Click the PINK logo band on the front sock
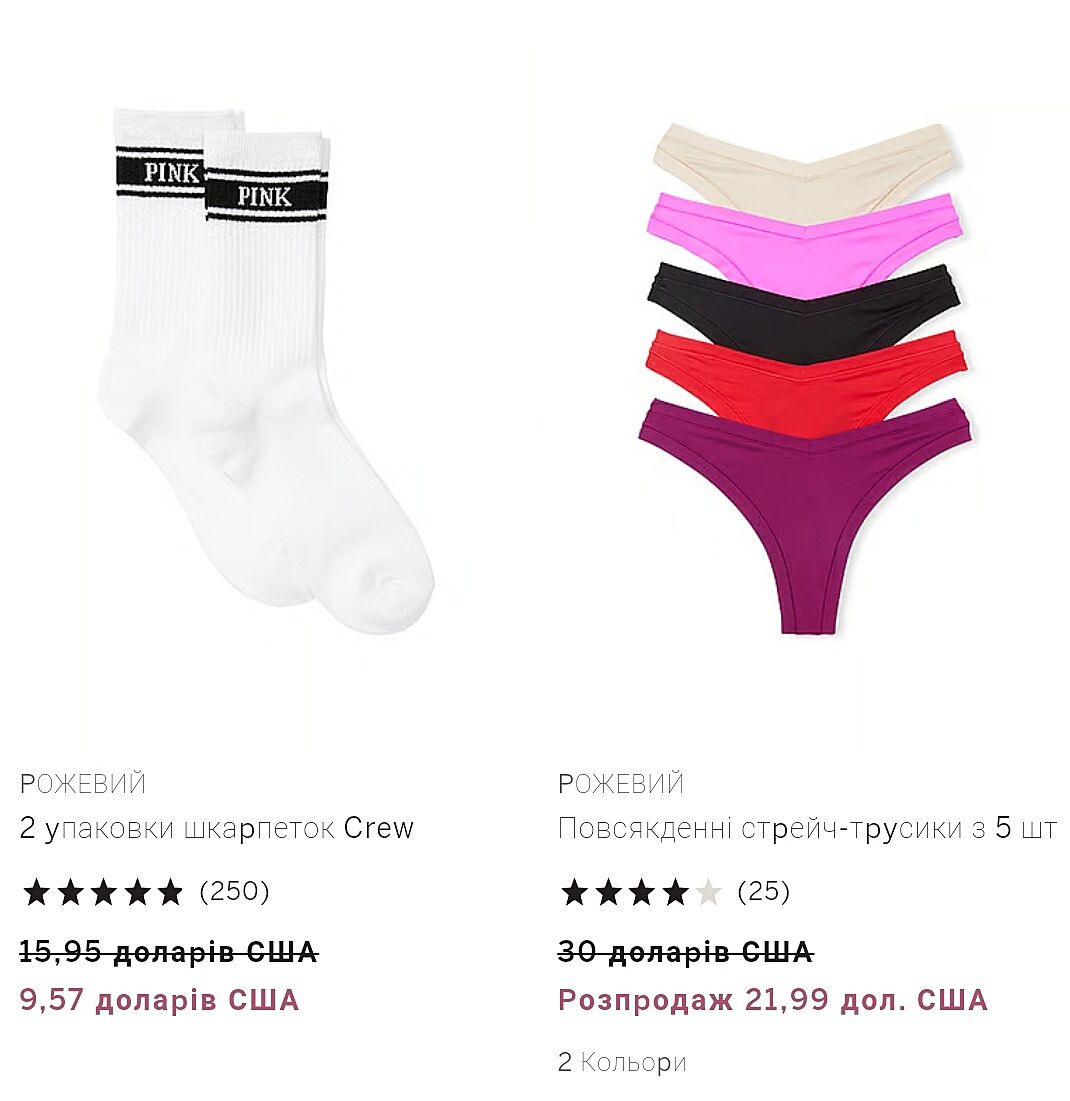This screenshot has height=1101, width=1070. (x=266, y=196)
